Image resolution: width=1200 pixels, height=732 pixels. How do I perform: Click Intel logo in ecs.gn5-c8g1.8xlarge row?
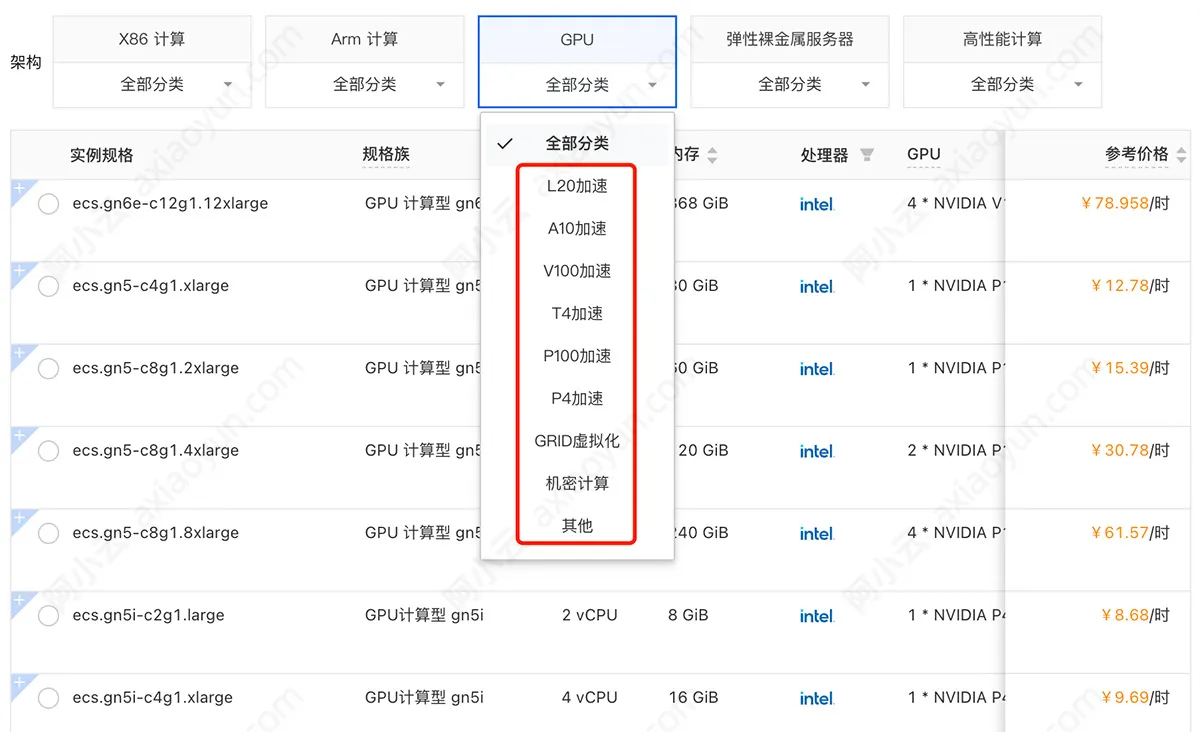tap(817, 533)
